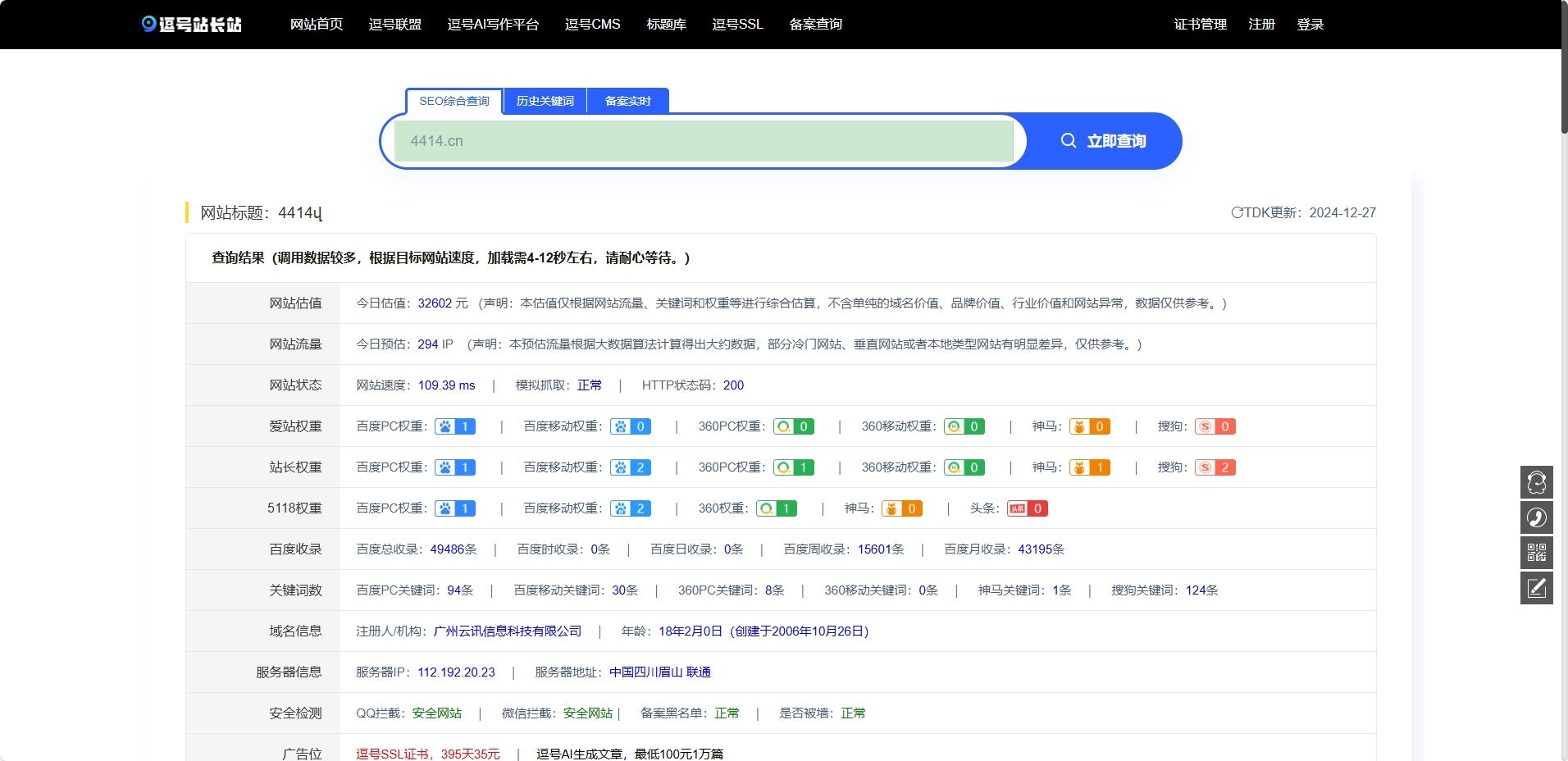The image size is (1568, 761).
Task: Open 广州云讯信息科技有限公司 registrant link
Action: point(508,631)
